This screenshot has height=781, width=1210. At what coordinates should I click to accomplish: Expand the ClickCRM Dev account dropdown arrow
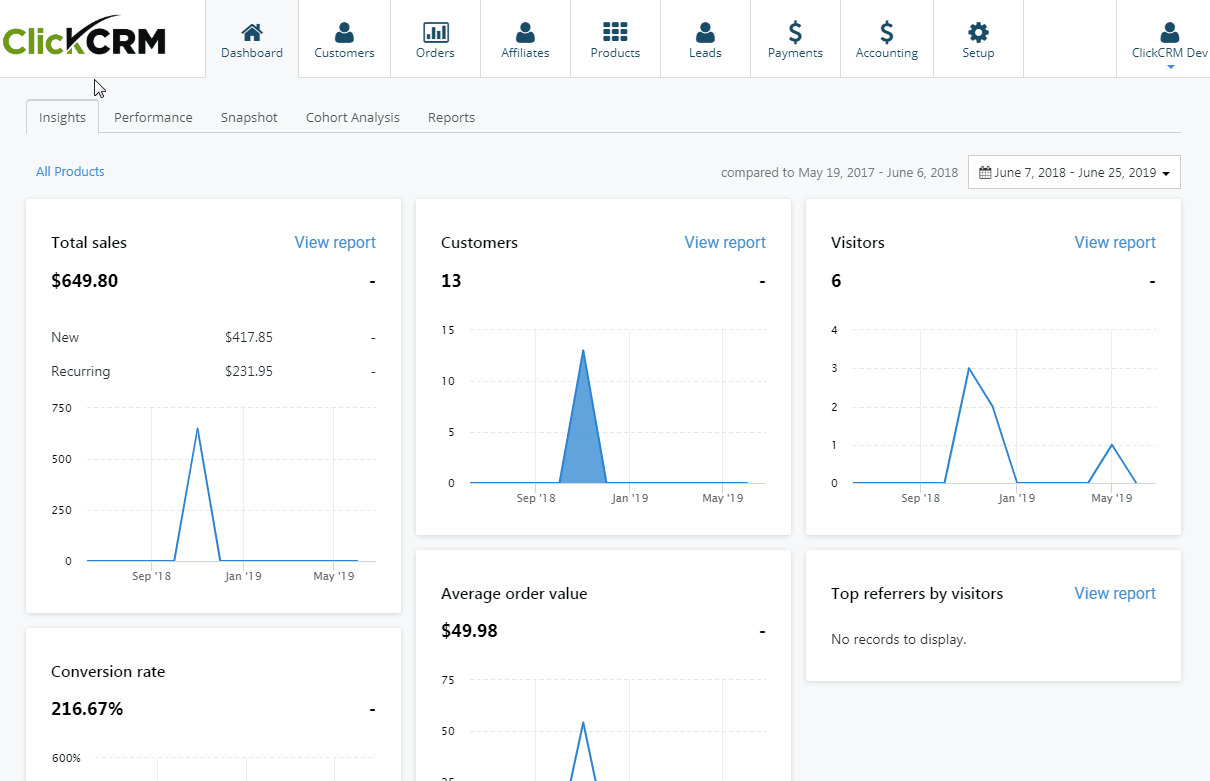tap(1170, 66)
